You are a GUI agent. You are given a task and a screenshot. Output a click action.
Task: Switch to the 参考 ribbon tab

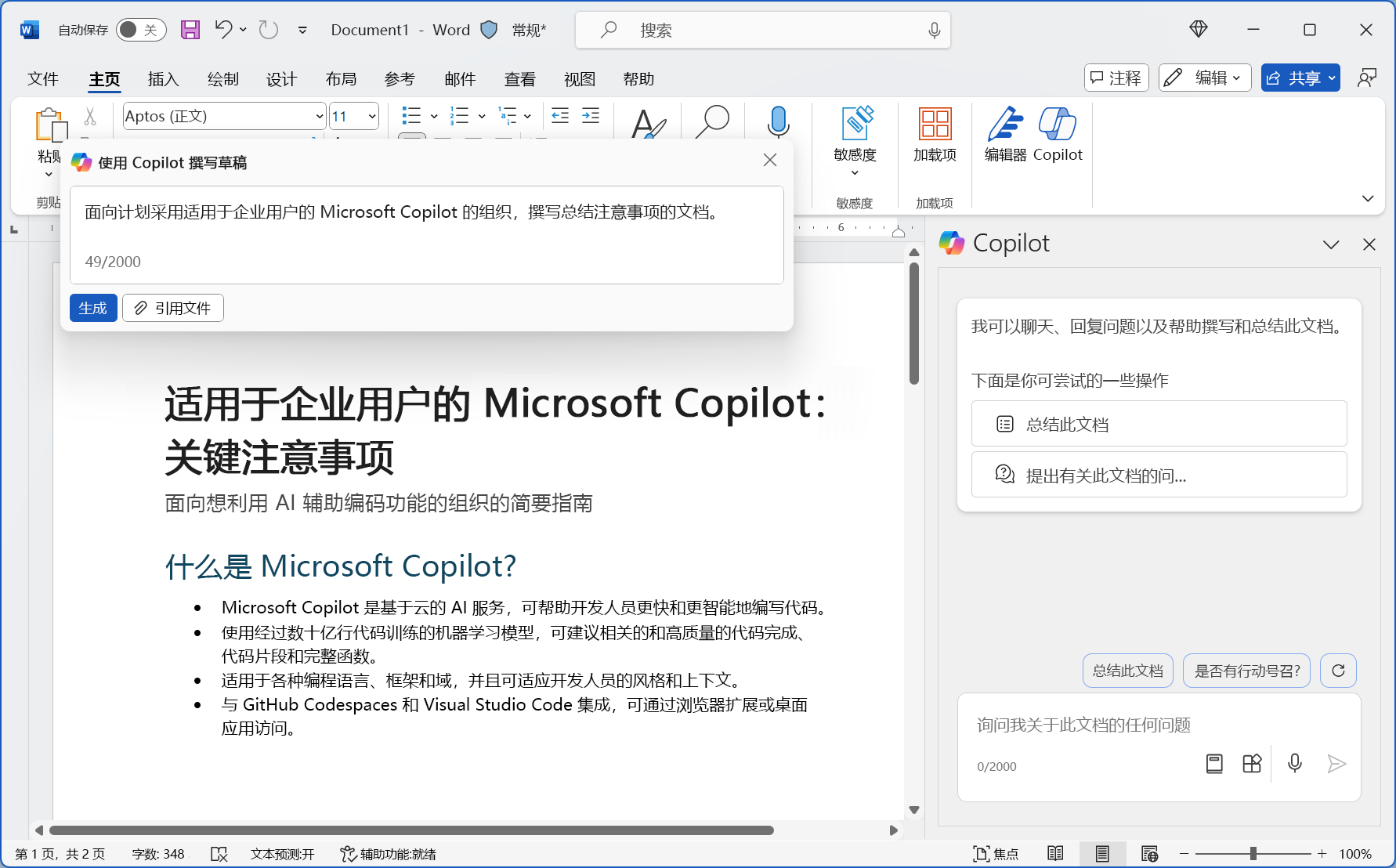coord(400,79)
